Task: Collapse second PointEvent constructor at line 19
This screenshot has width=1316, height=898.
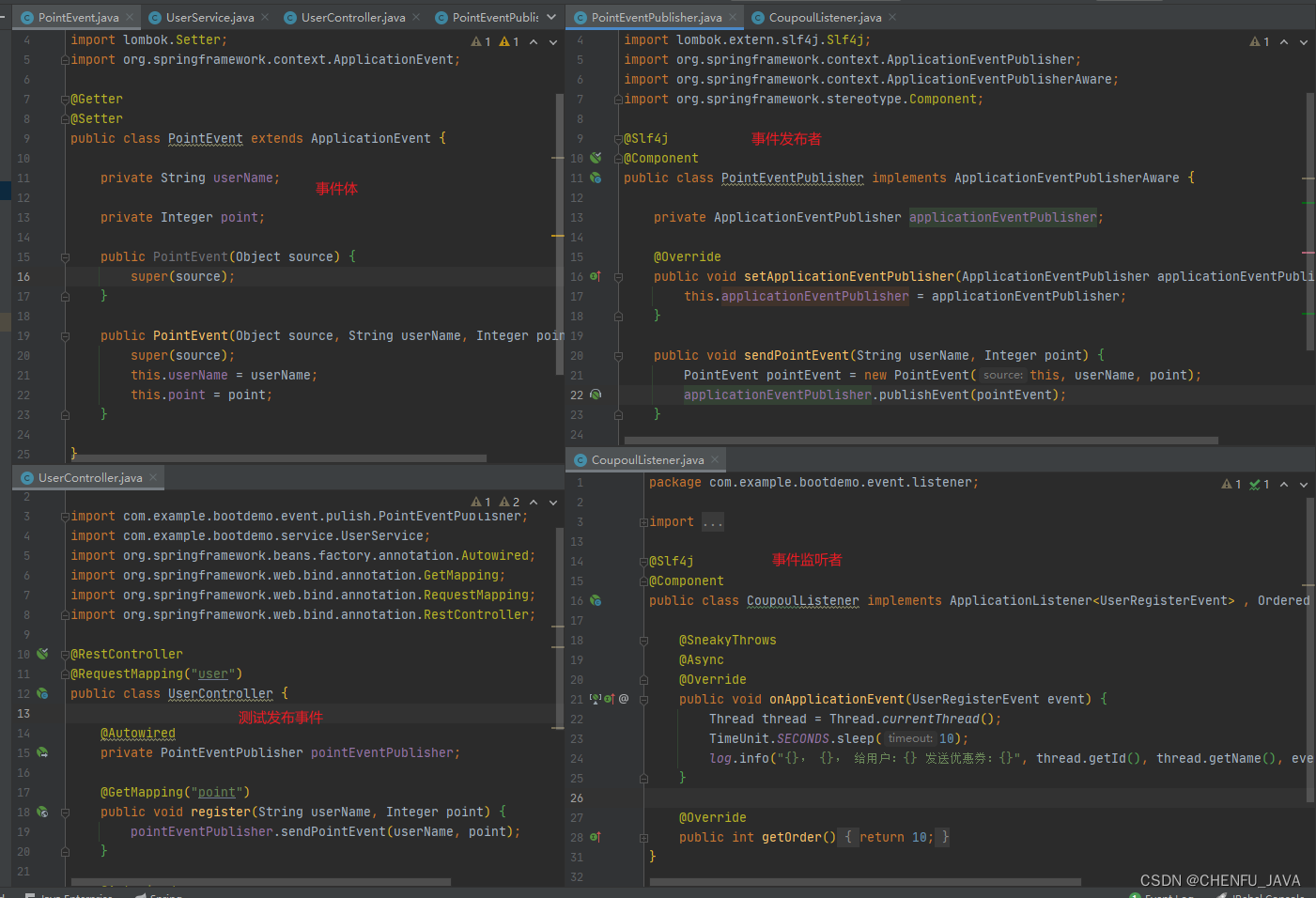Action: click(x=65, y=335)
